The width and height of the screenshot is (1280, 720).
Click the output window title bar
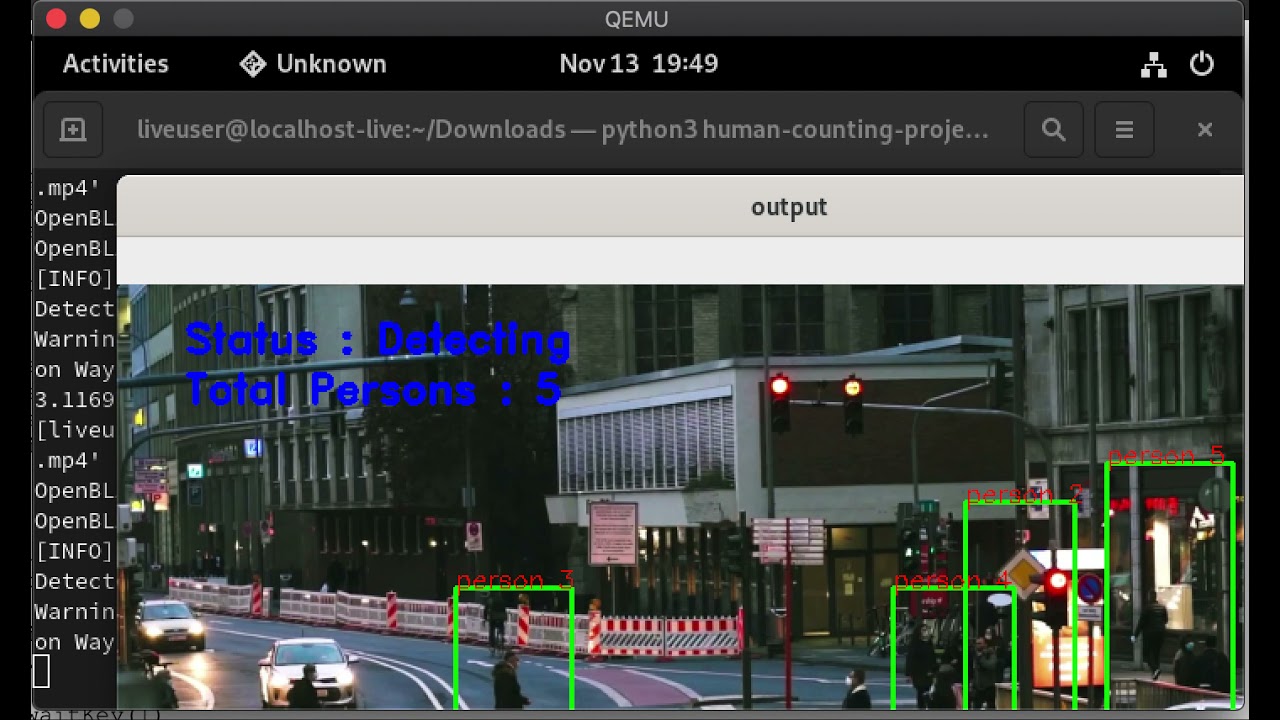[x=680, y=207]
